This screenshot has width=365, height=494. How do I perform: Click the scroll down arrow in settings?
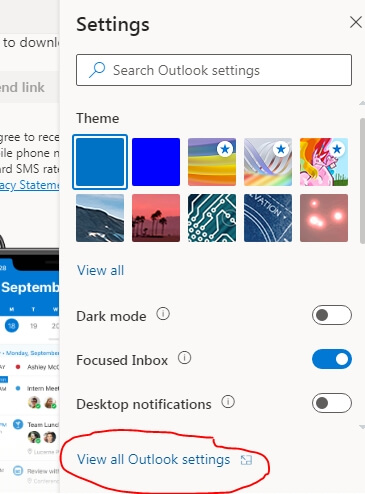click(x=362, y=427)
